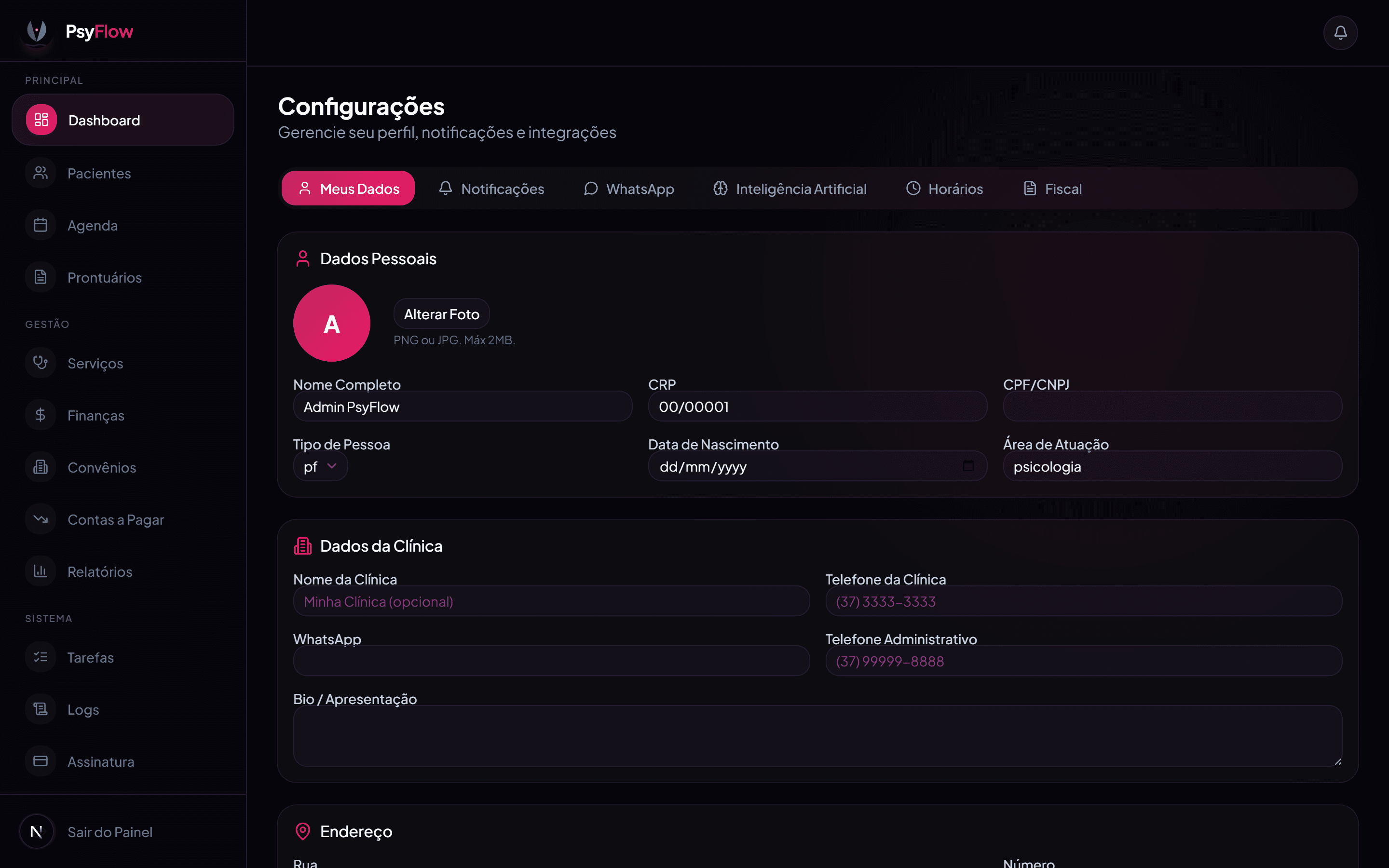Open Serviços from sidebar
1389x868 pixels.
pos(123,363)
